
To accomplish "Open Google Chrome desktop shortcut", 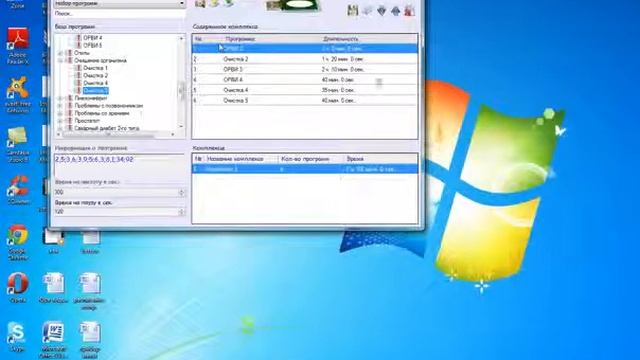I will [x=18, y=242].
